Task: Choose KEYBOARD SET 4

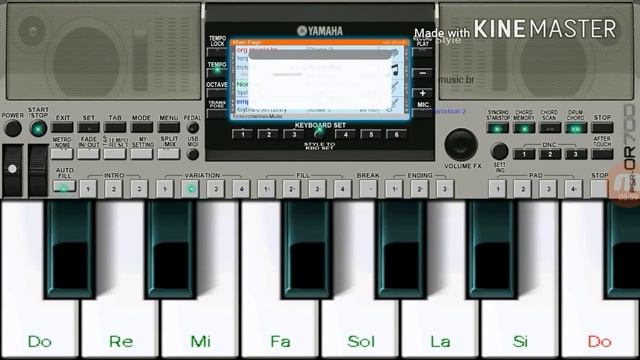Action: coord(346,134)
